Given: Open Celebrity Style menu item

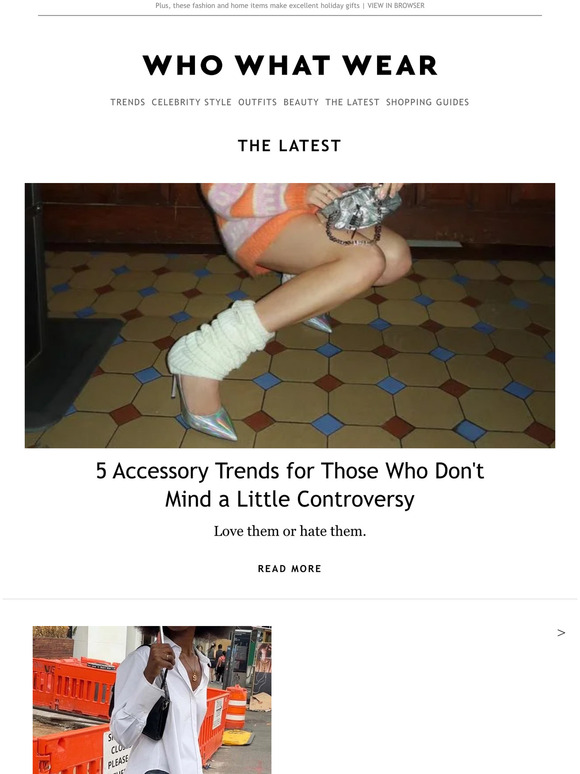Looking at the screenshot, I should click(191, 102).
